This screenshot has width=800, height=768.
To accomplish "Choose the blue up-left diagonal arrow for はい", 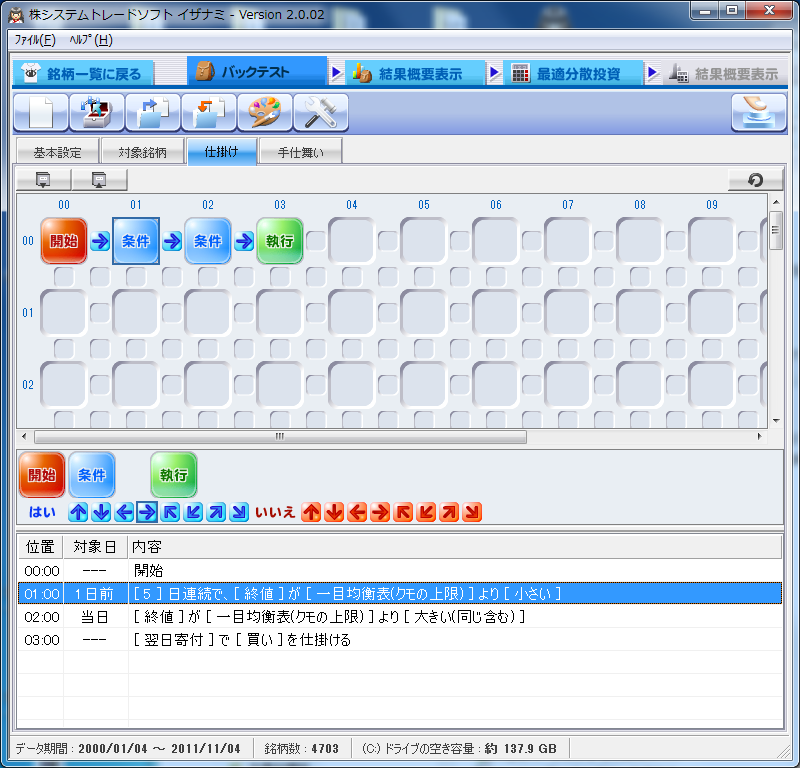I will pyautogui.click(x=170, y=512).
